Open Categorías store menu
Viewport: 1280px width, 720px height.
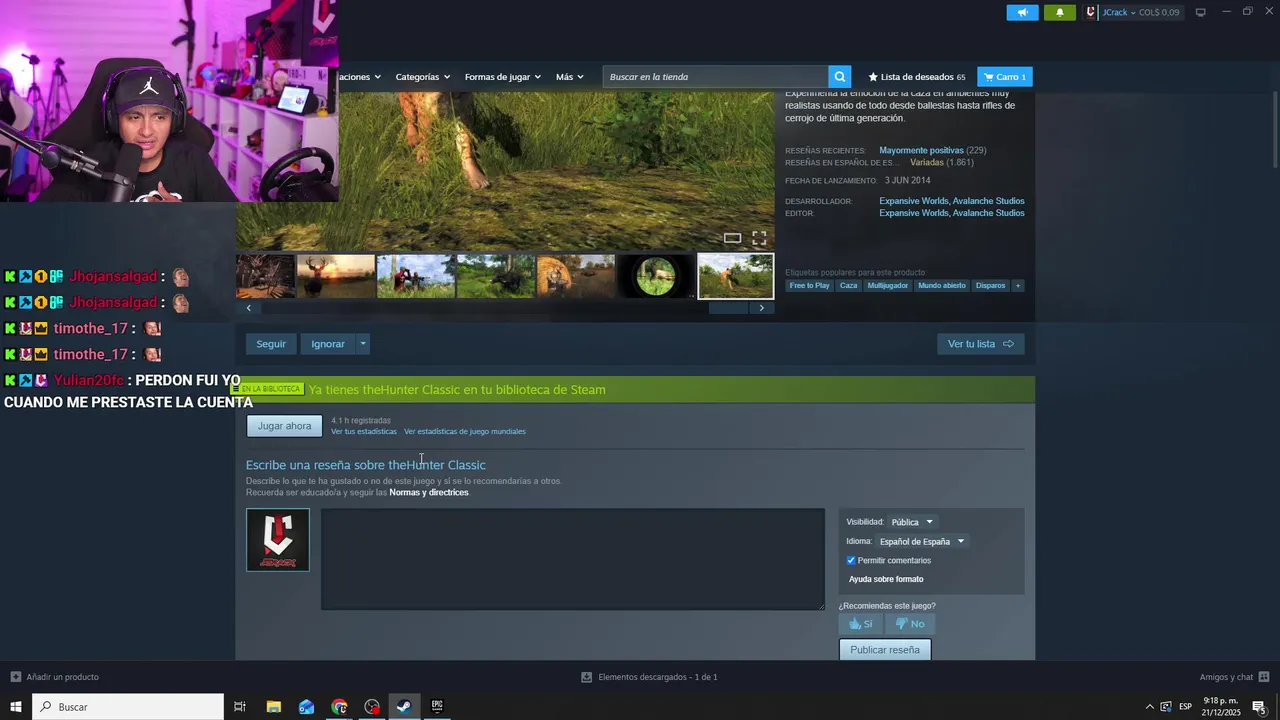click(x=422, y=76)
